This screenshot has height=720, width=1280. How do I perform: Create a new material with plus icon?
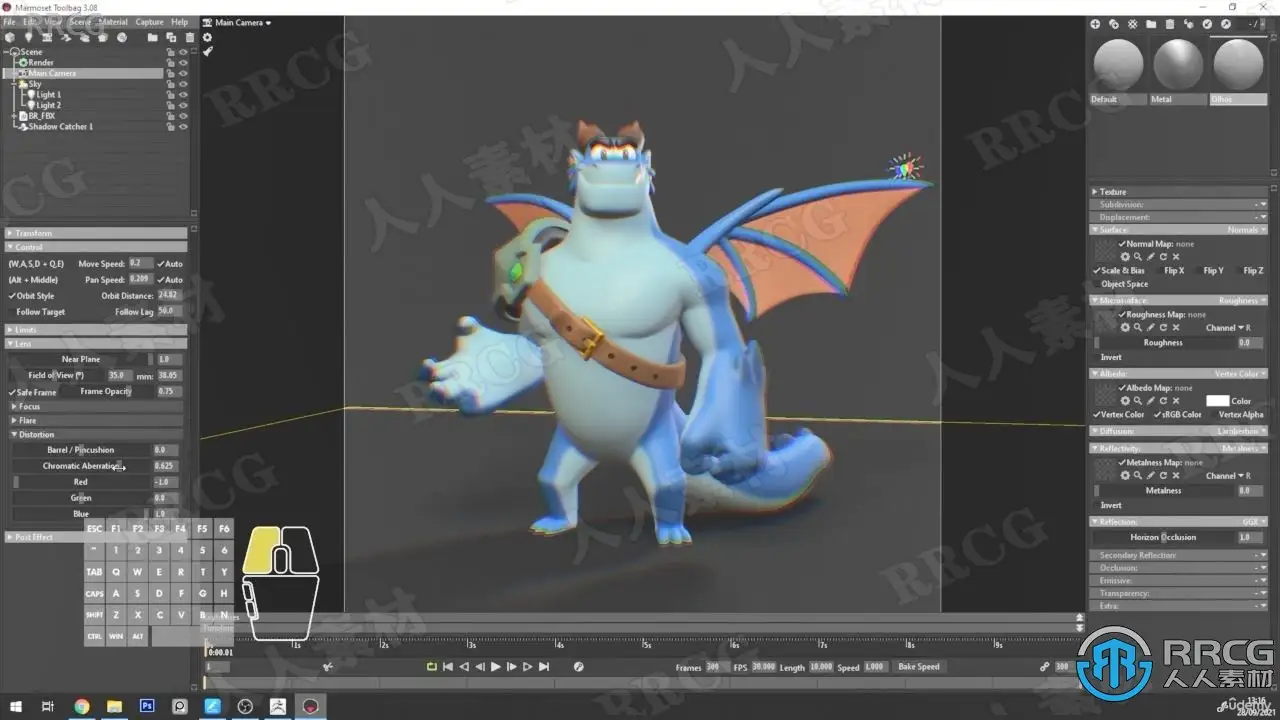tap(1095, 24)
